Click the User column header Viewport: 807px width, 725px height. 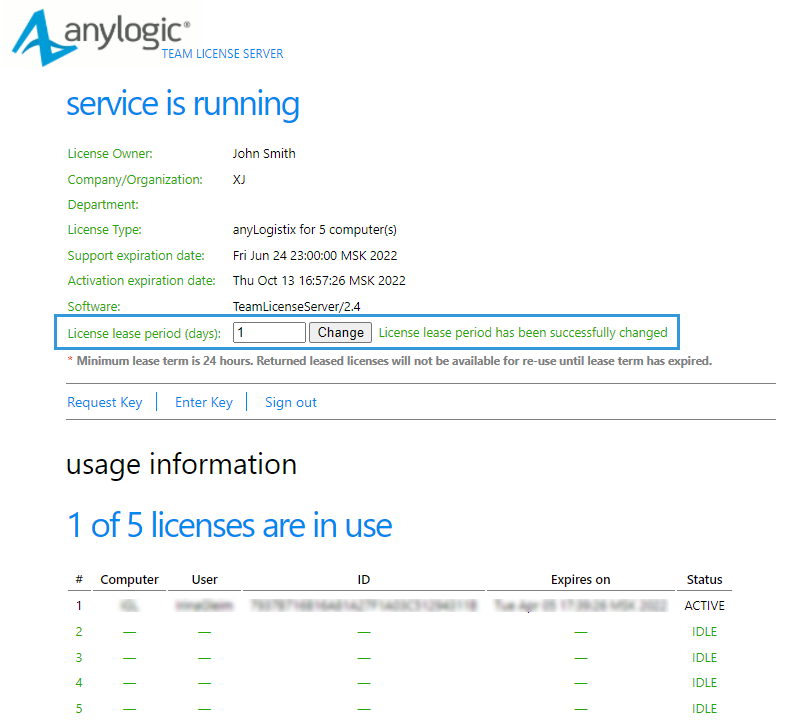(205, 579)
